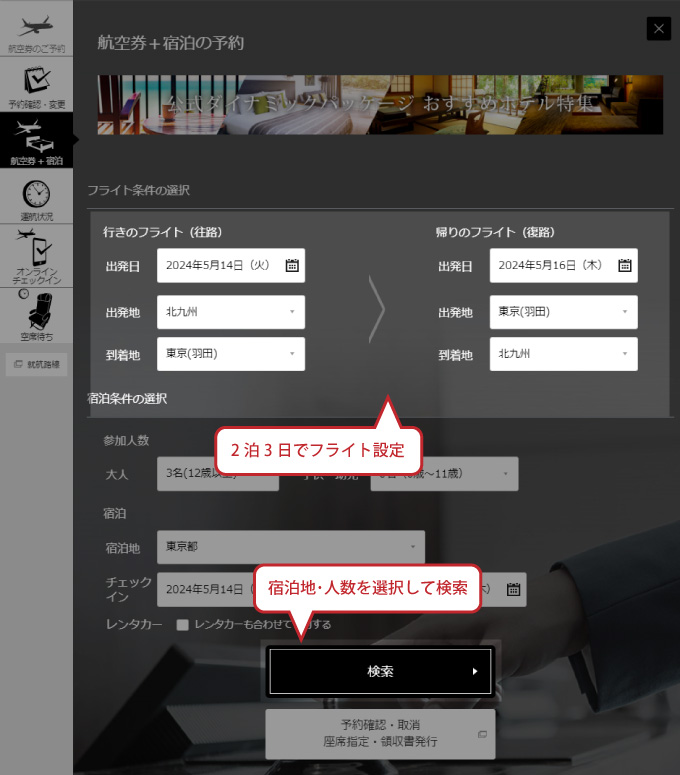Open calendar icon for outbound departure date
This screenshot has height=775, width=680.
[292, 266]
